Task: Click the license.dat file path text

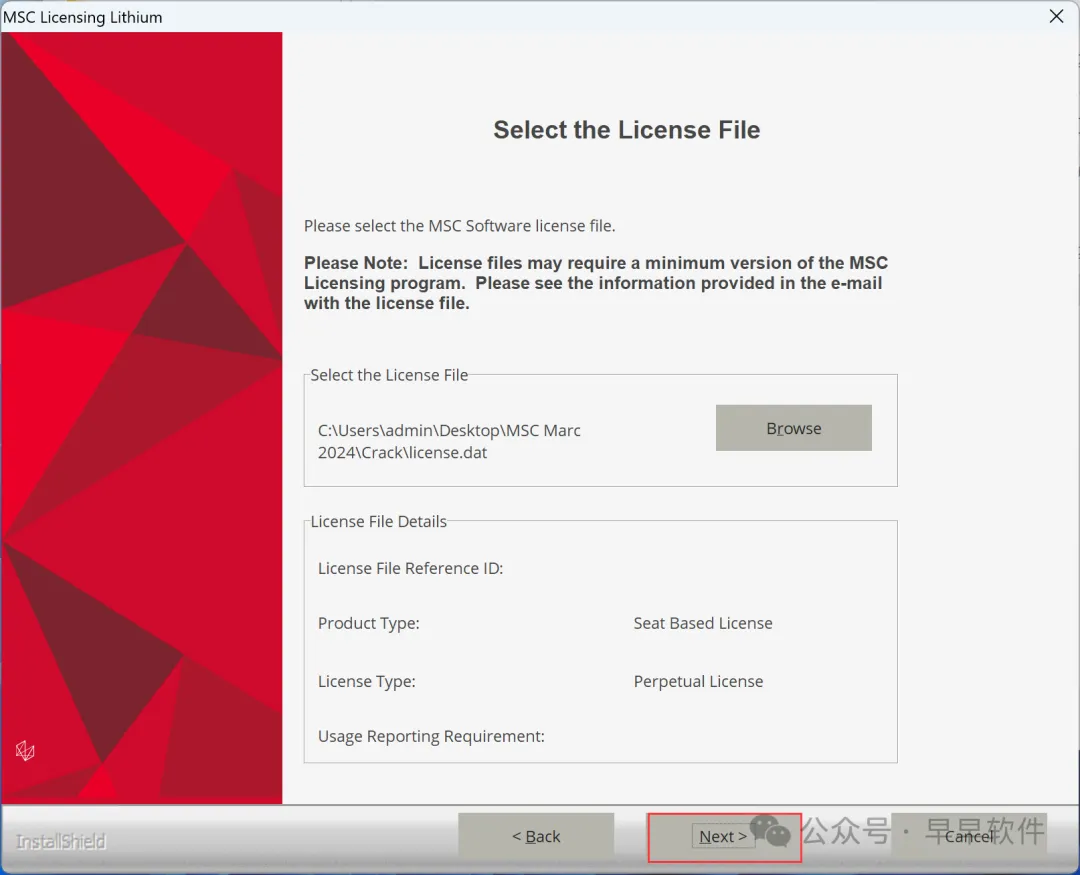Action: click(449, 442)
